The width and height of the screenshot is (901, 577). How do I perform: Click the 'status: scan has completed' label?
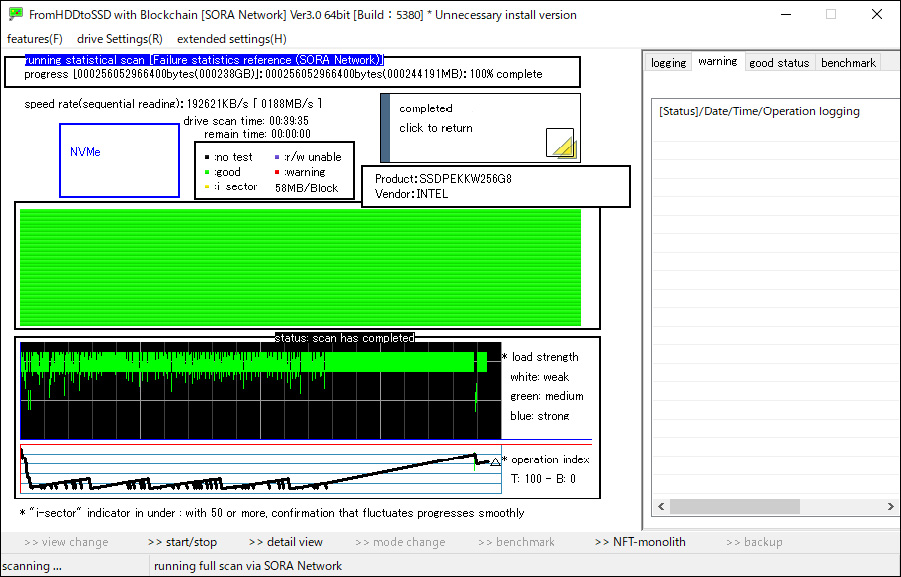click(x=345, y=338)
